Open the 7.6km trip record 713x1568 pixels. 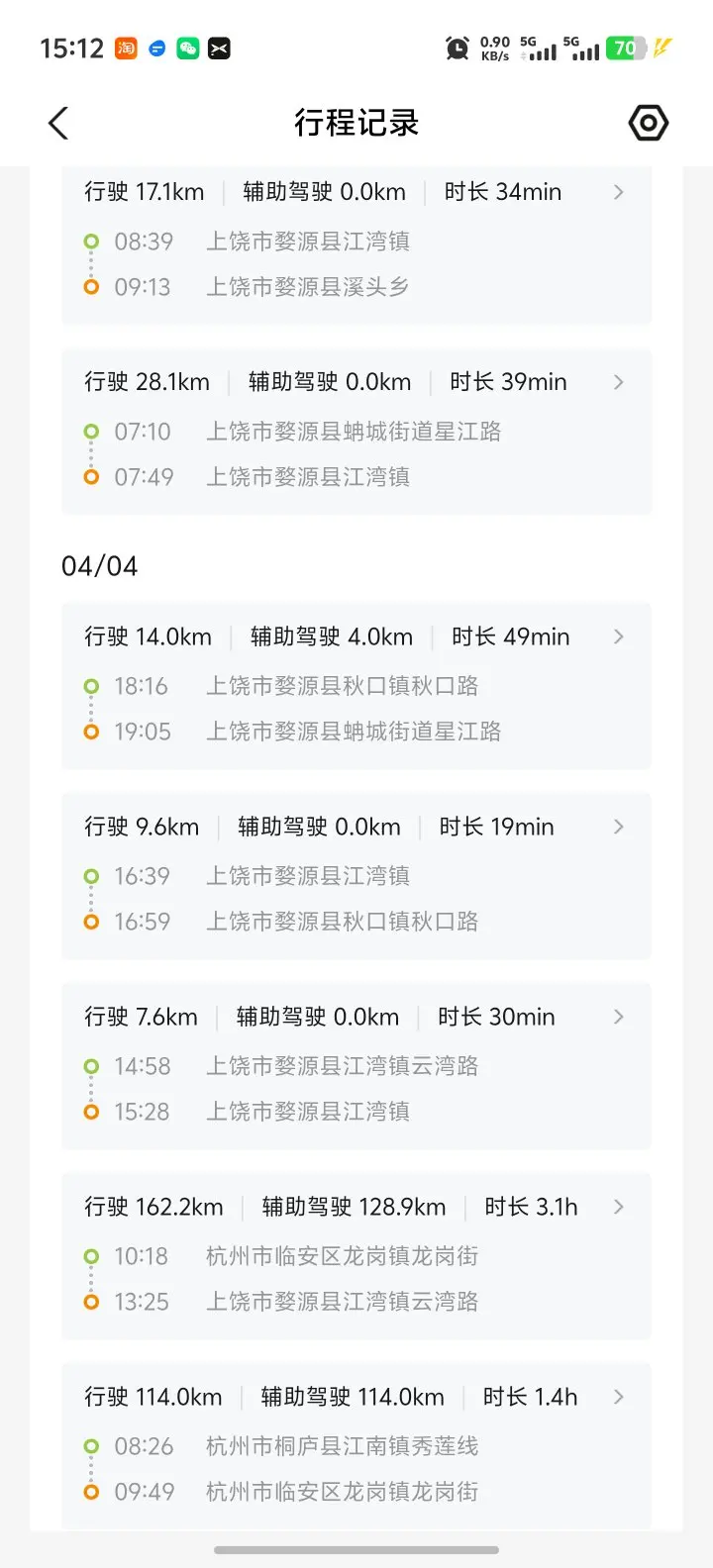tap(356, 1065)
